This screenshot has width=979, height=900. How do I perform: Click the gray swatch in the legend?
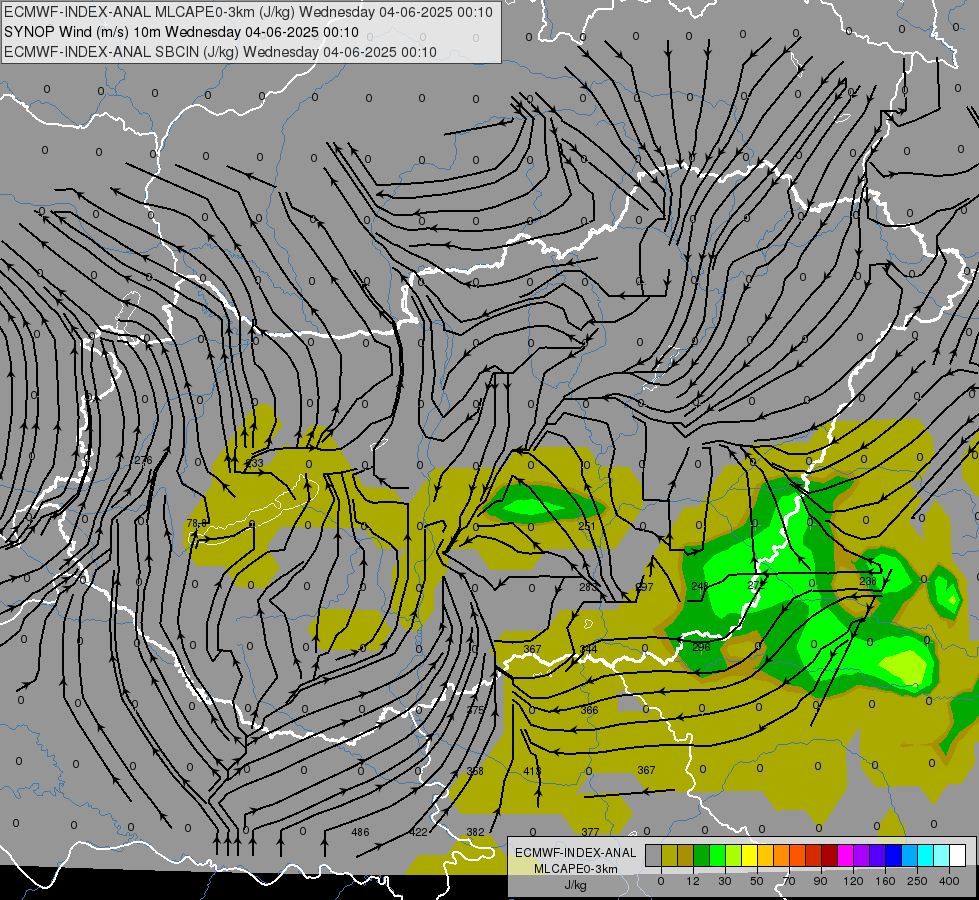point(654,856)
